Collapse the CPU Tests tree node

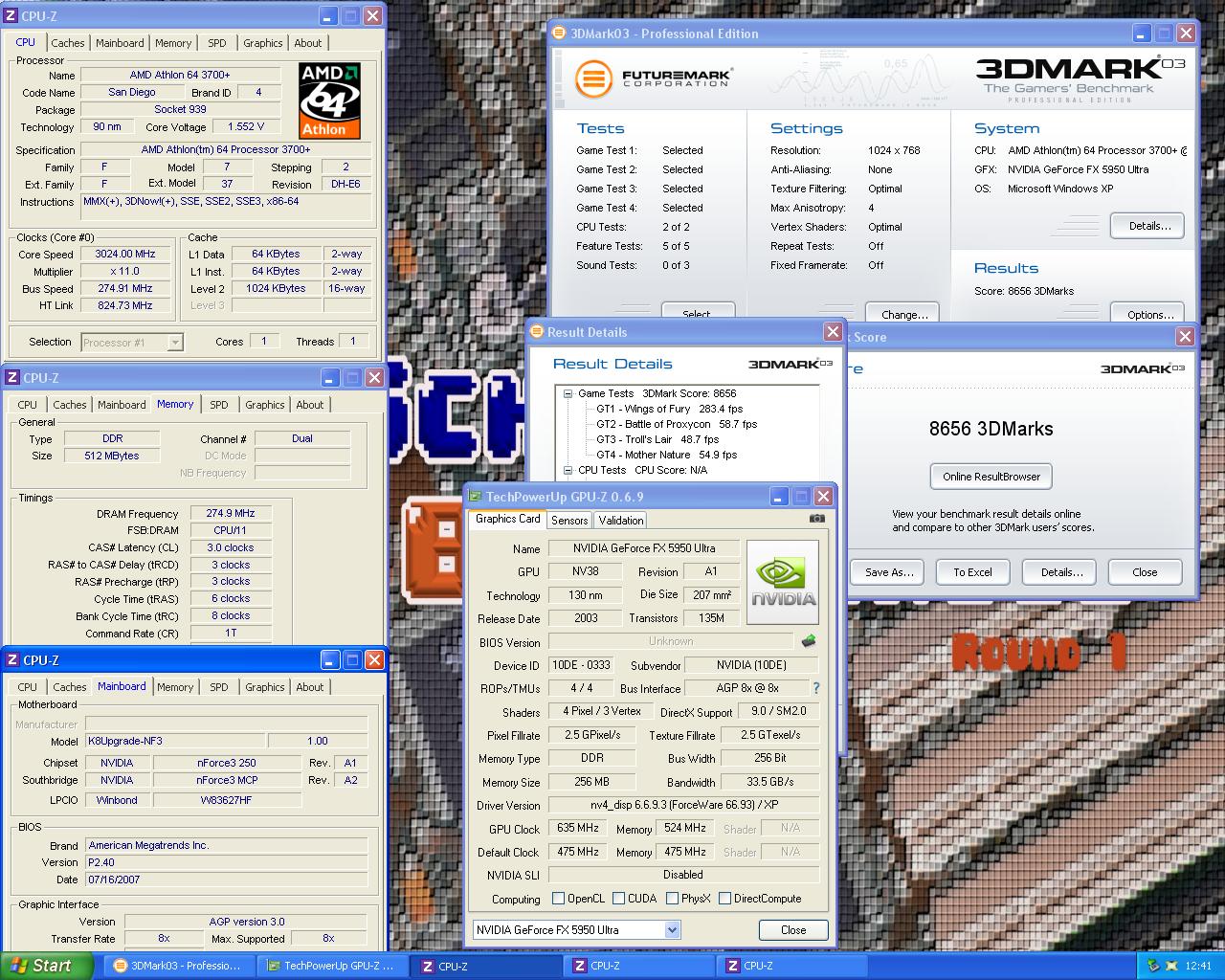pyautogui.click(x=568, y=470)
